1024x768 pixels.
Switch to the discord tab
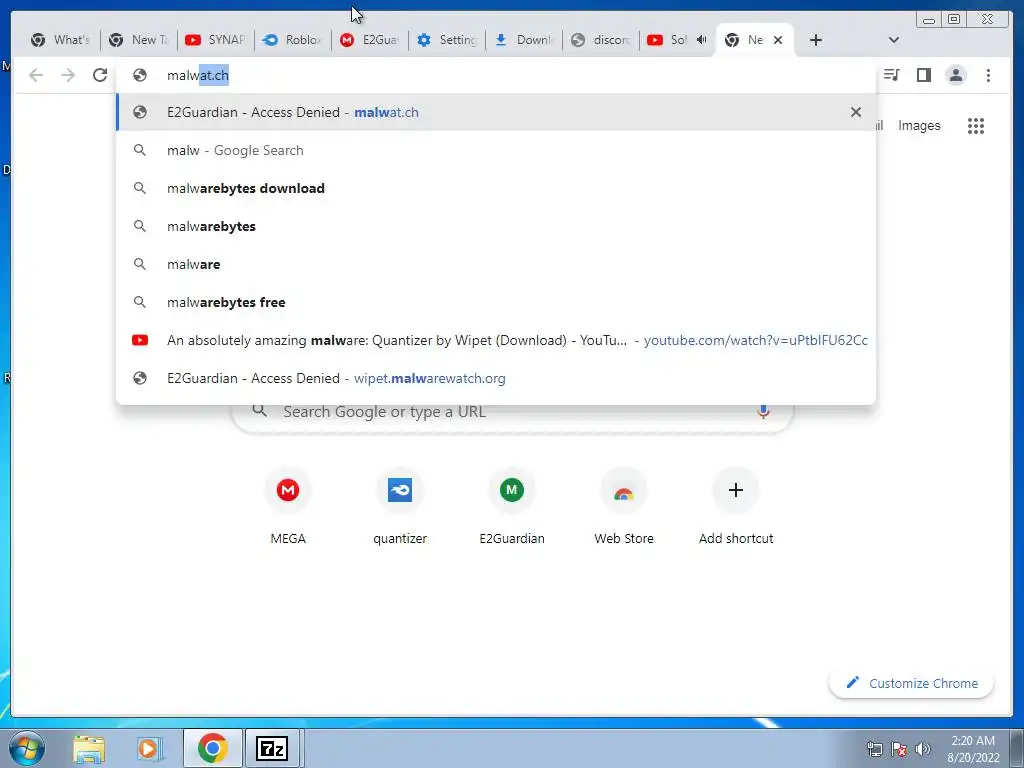[x=601, y=40]
